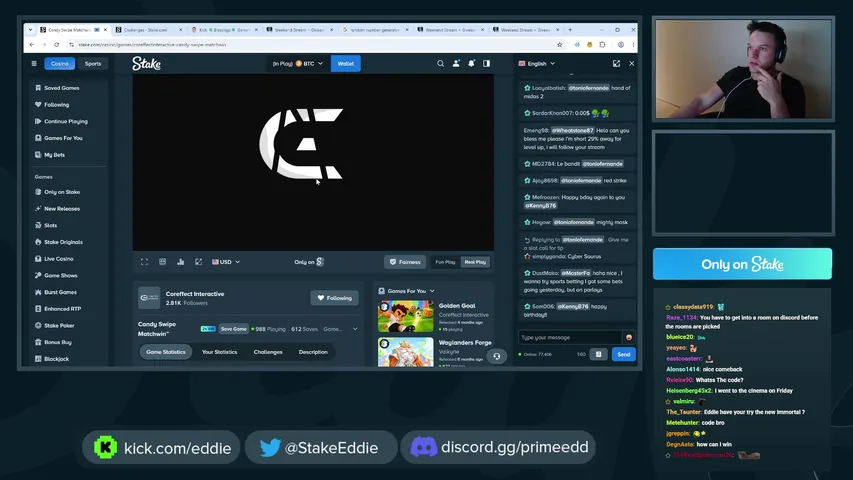This screenshot has width=853, height=480.
Task: Open the search magnifier in Stake header
Action: point(440,64)
